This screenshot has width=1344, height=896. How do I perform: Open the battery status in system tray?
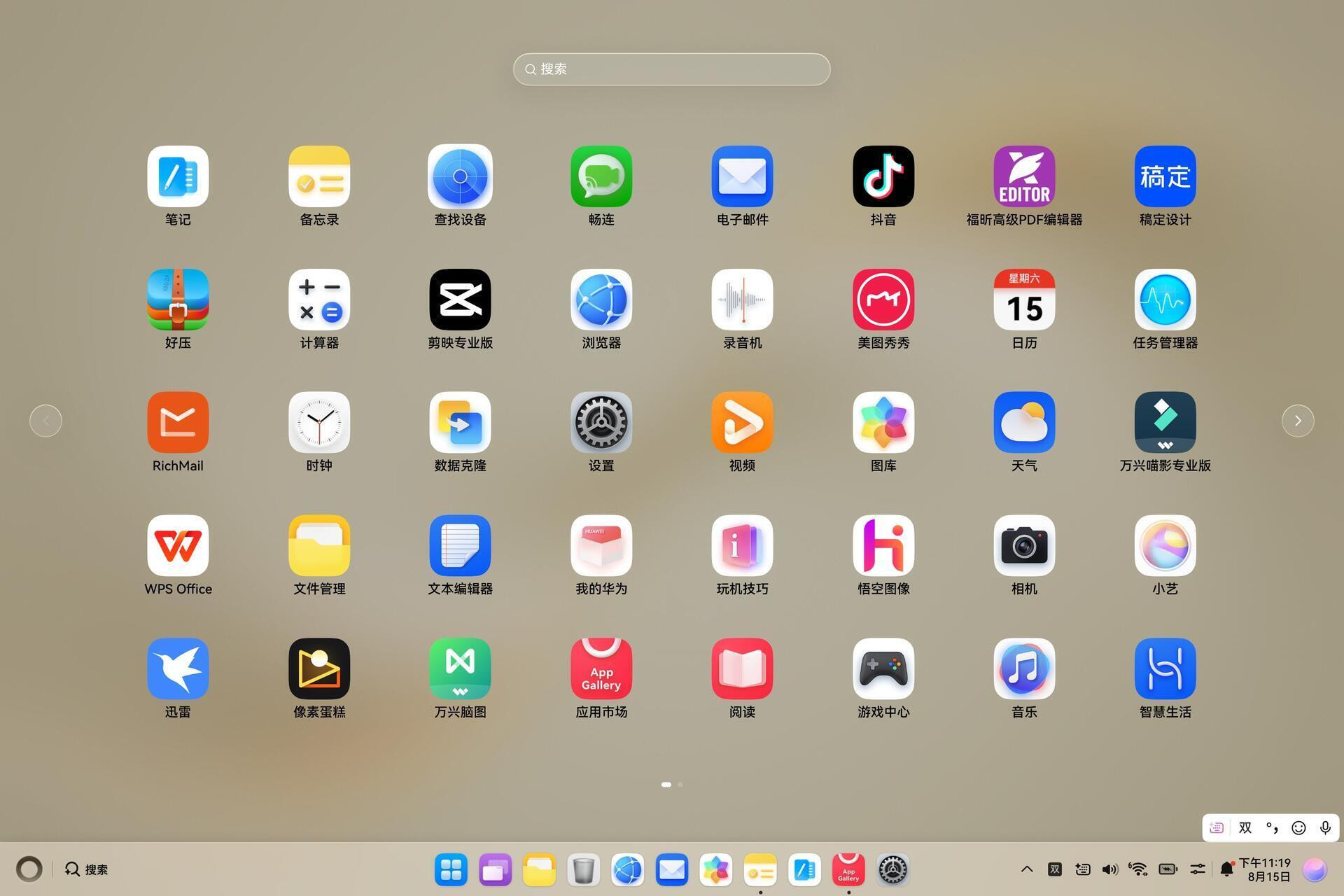(1168, 869)
